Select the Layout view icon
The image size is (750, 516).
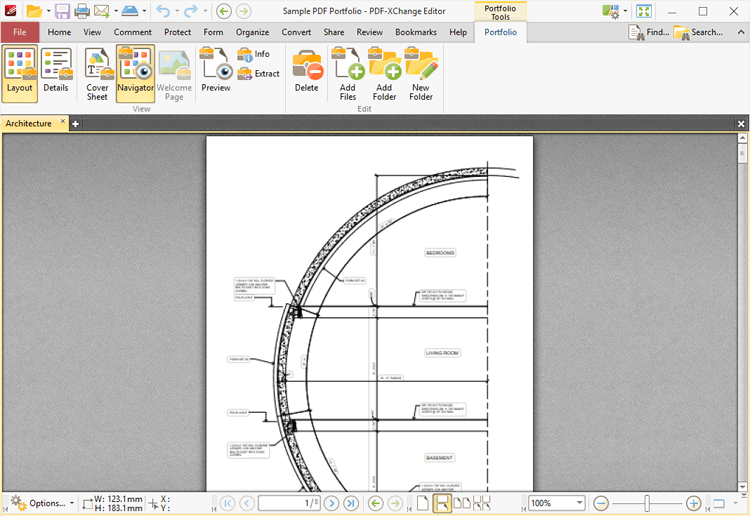19,74
